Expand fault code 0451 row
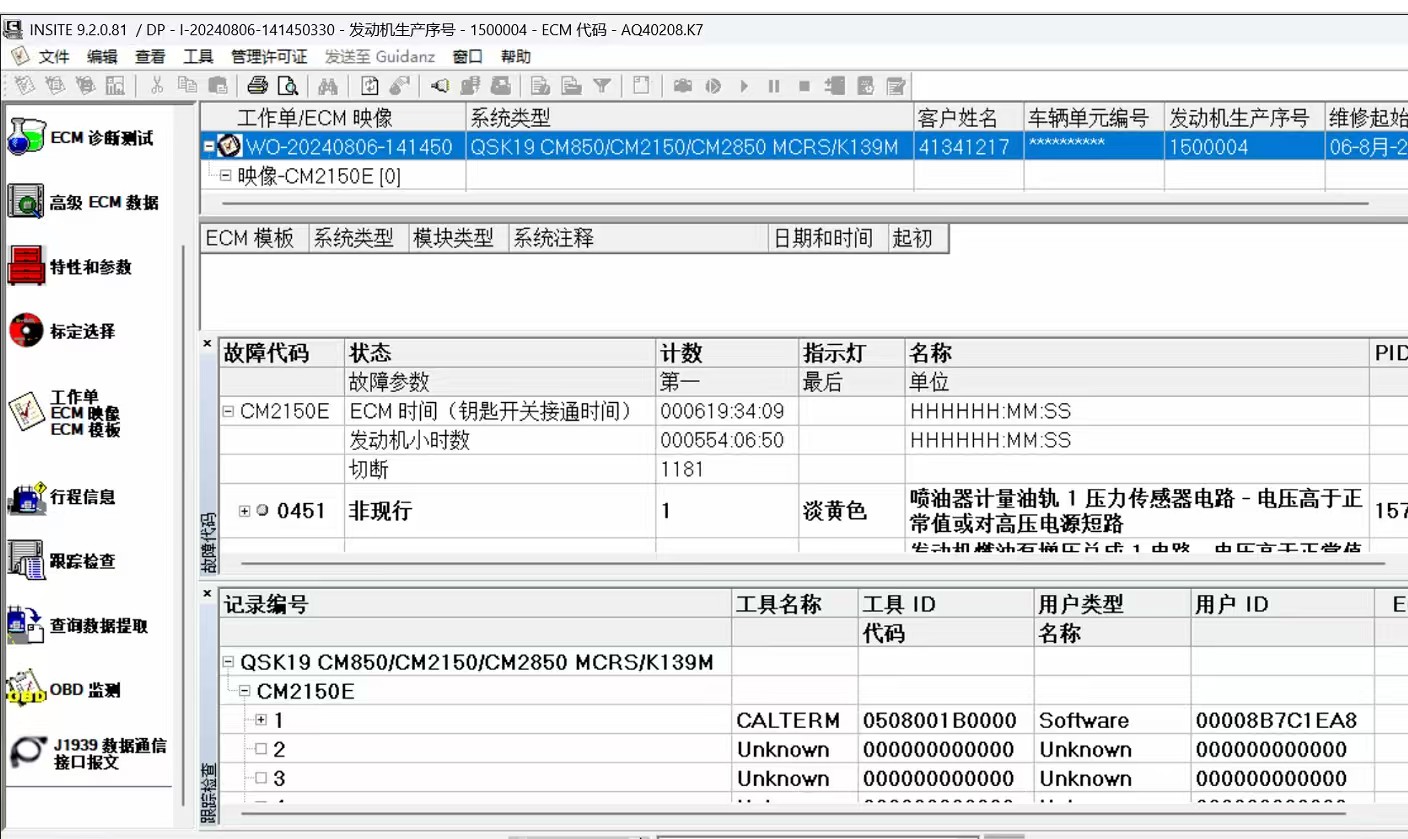 pyautogui.click(x=244, y=511)
